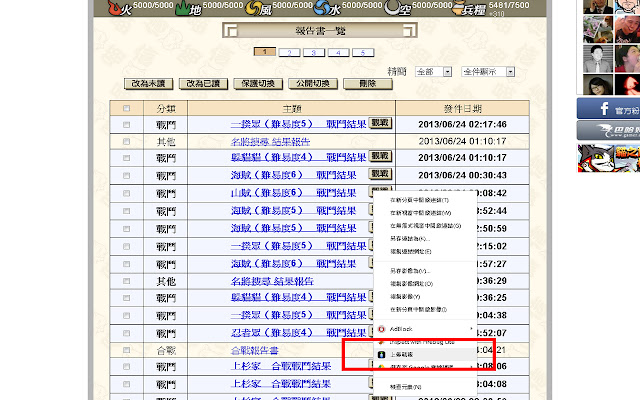Check the 合戰報告書 row checkbox
This screenshot has height=400, width=640.
(x=127, y=350)
